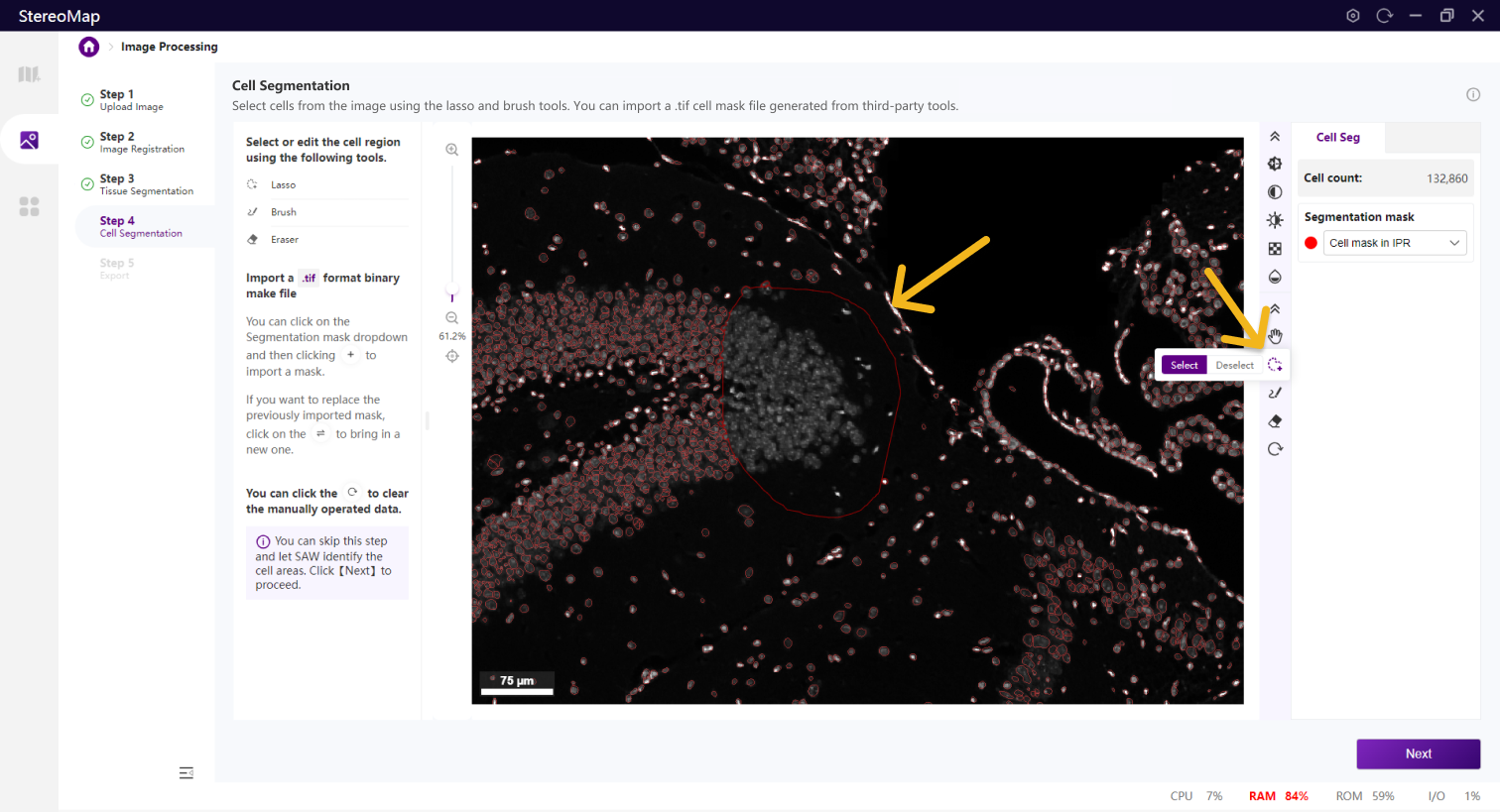Open the Cell mask in IPR dropdown
Viewport: 1500px width, 812px height.
1395,243
